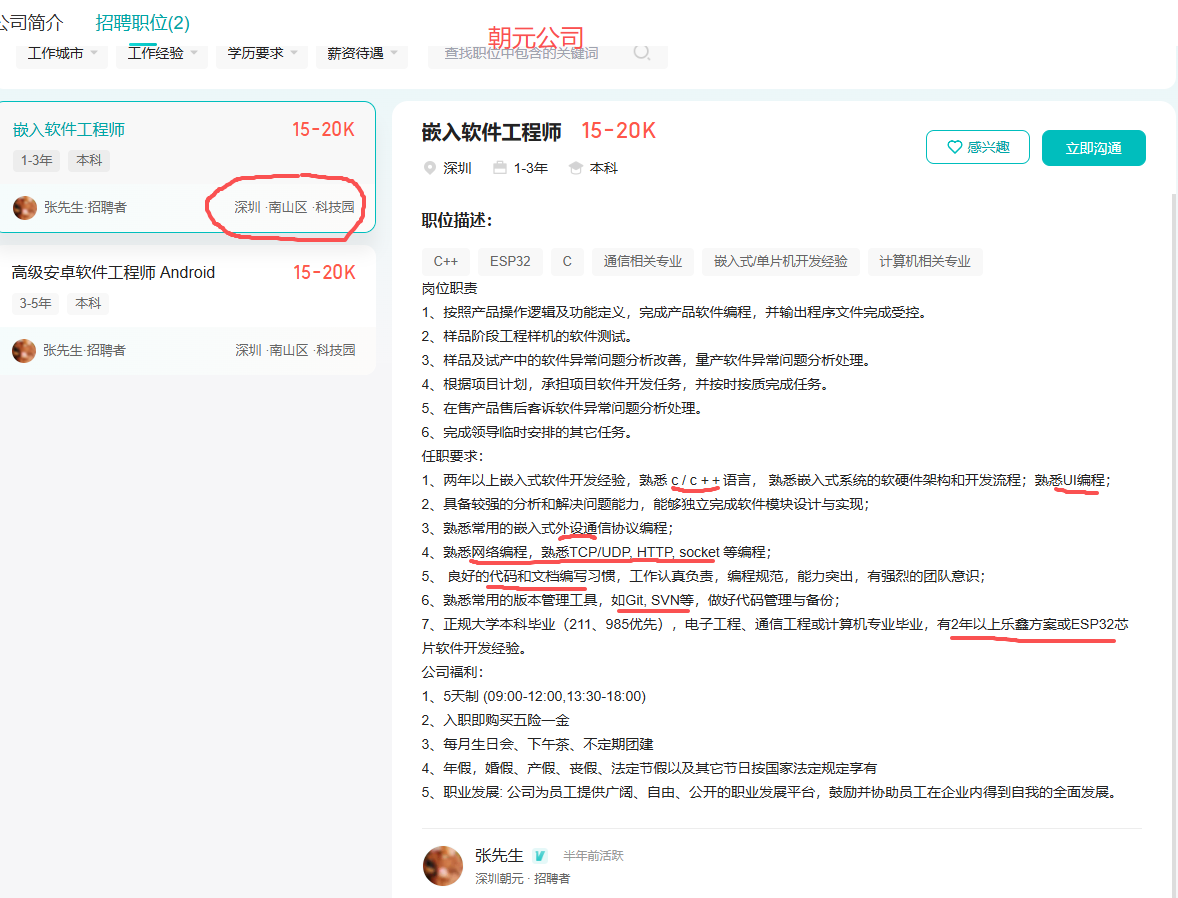Screen dimensions: 1178x898
Task: Open the 学历要求 dropdown
Action: [262, 53]
